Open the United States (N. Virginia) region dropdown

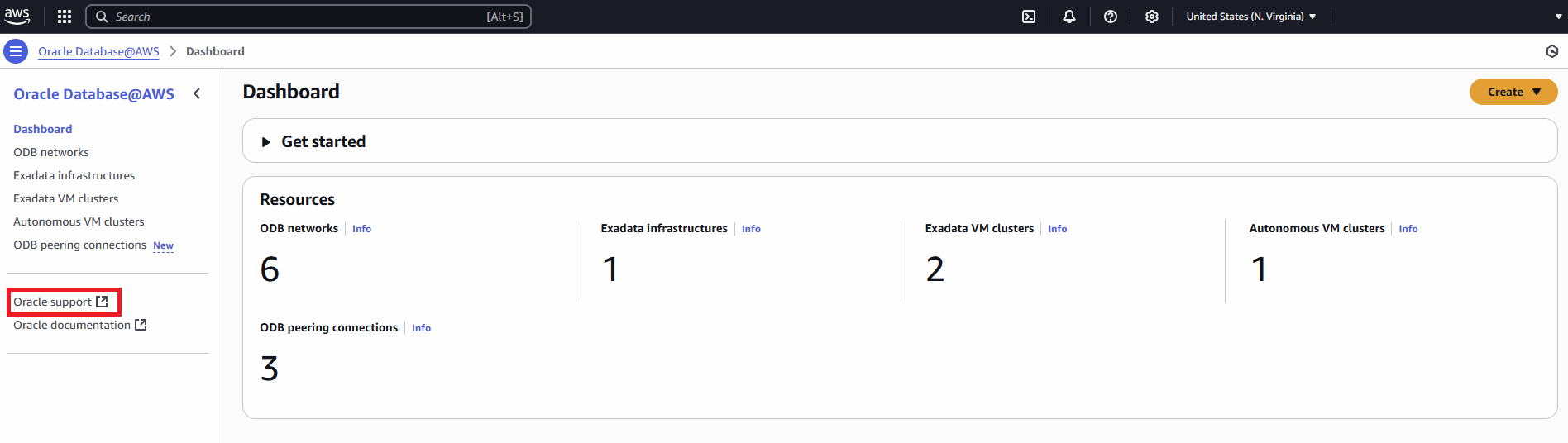(x=1250, y=17)
